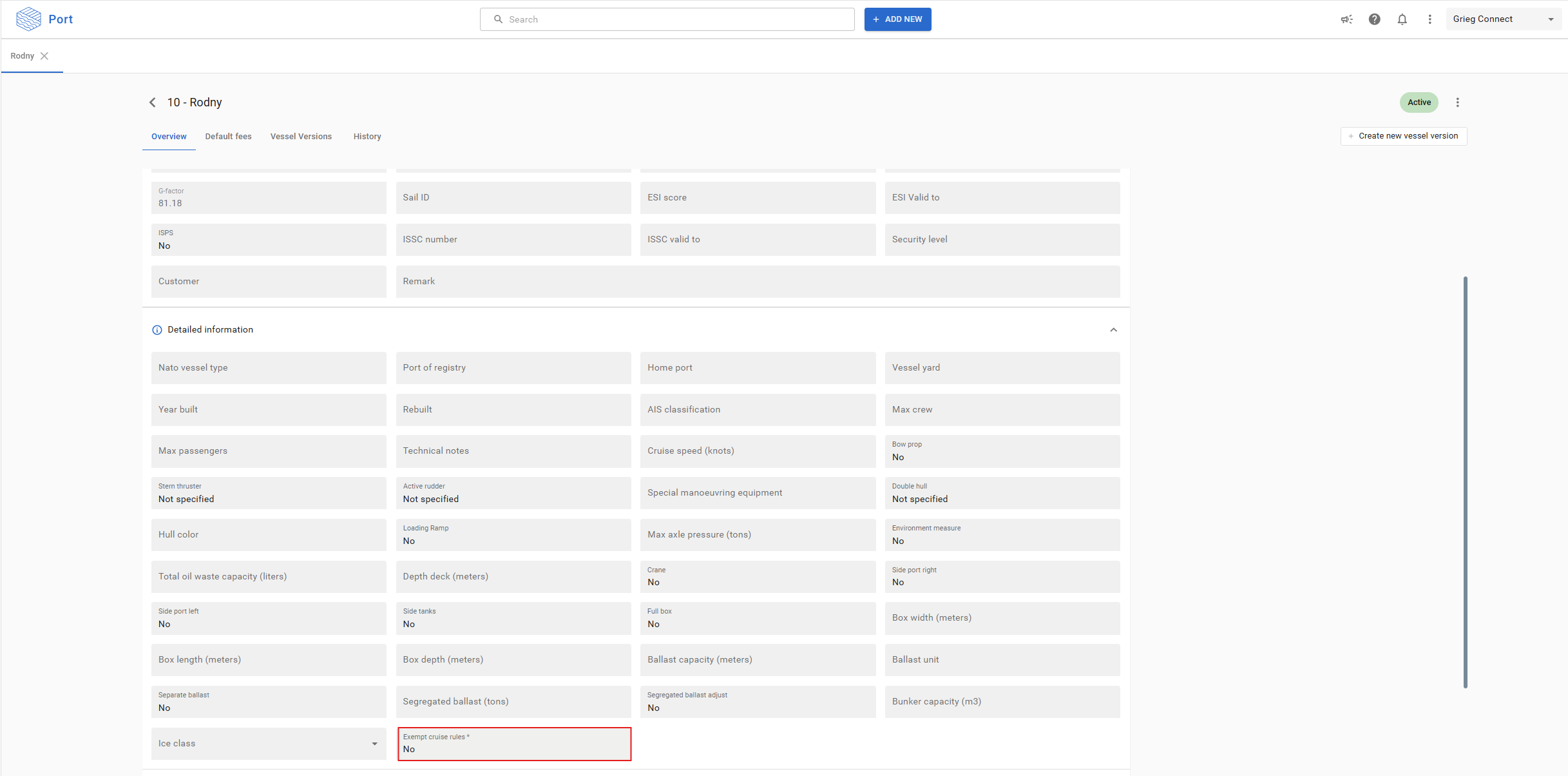Open the notifications bell
This screenshot has height=776, width=1568.
tap(1402, 19)
